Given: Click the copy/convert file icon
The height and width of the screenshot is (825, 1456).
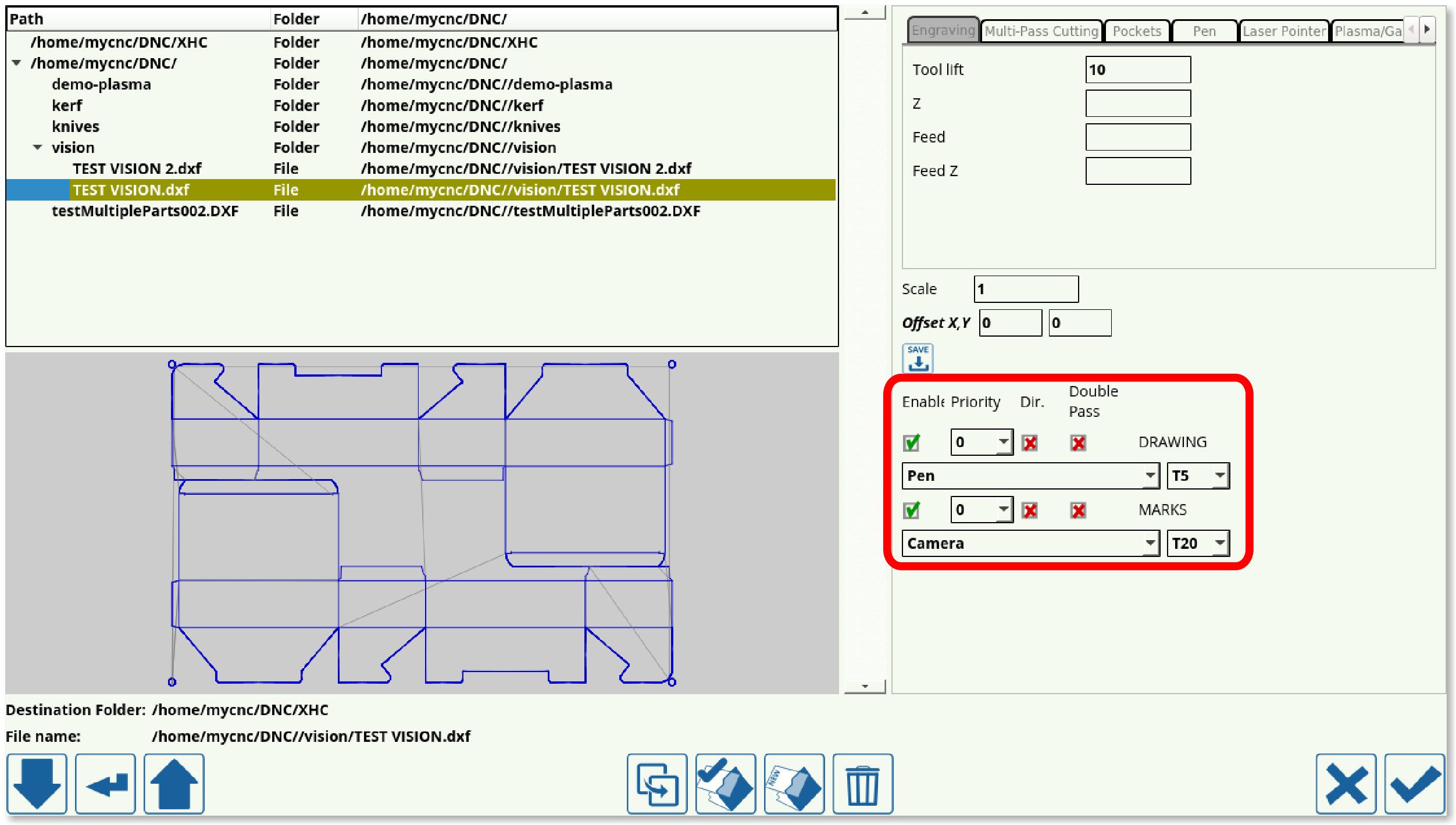Looking at the screenshot, I should pyautogui.click(x=657, y=783).
